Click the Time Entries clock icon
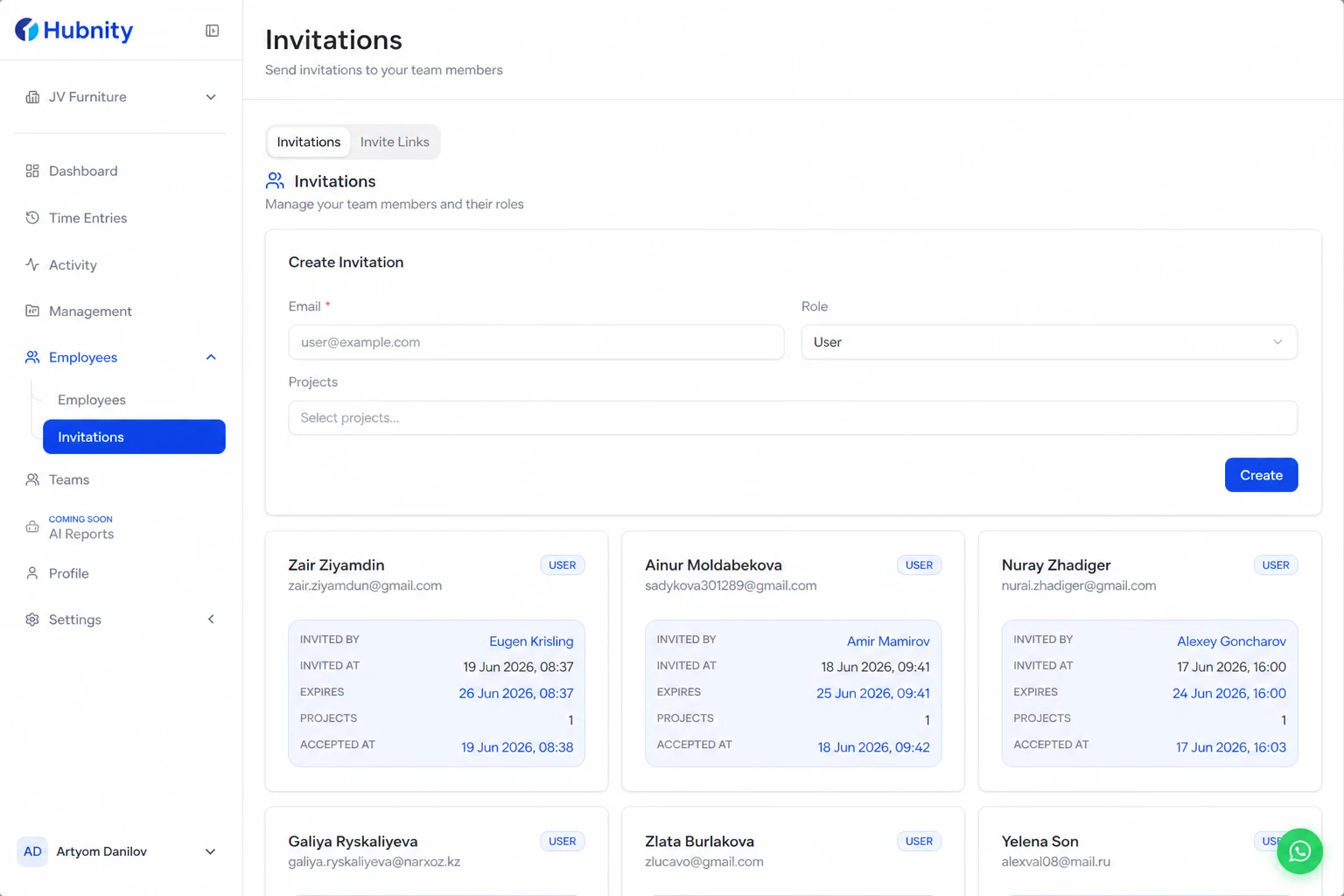Image resolution: width=1344 pixels, height=896 pixels. [x=32, y=218]
